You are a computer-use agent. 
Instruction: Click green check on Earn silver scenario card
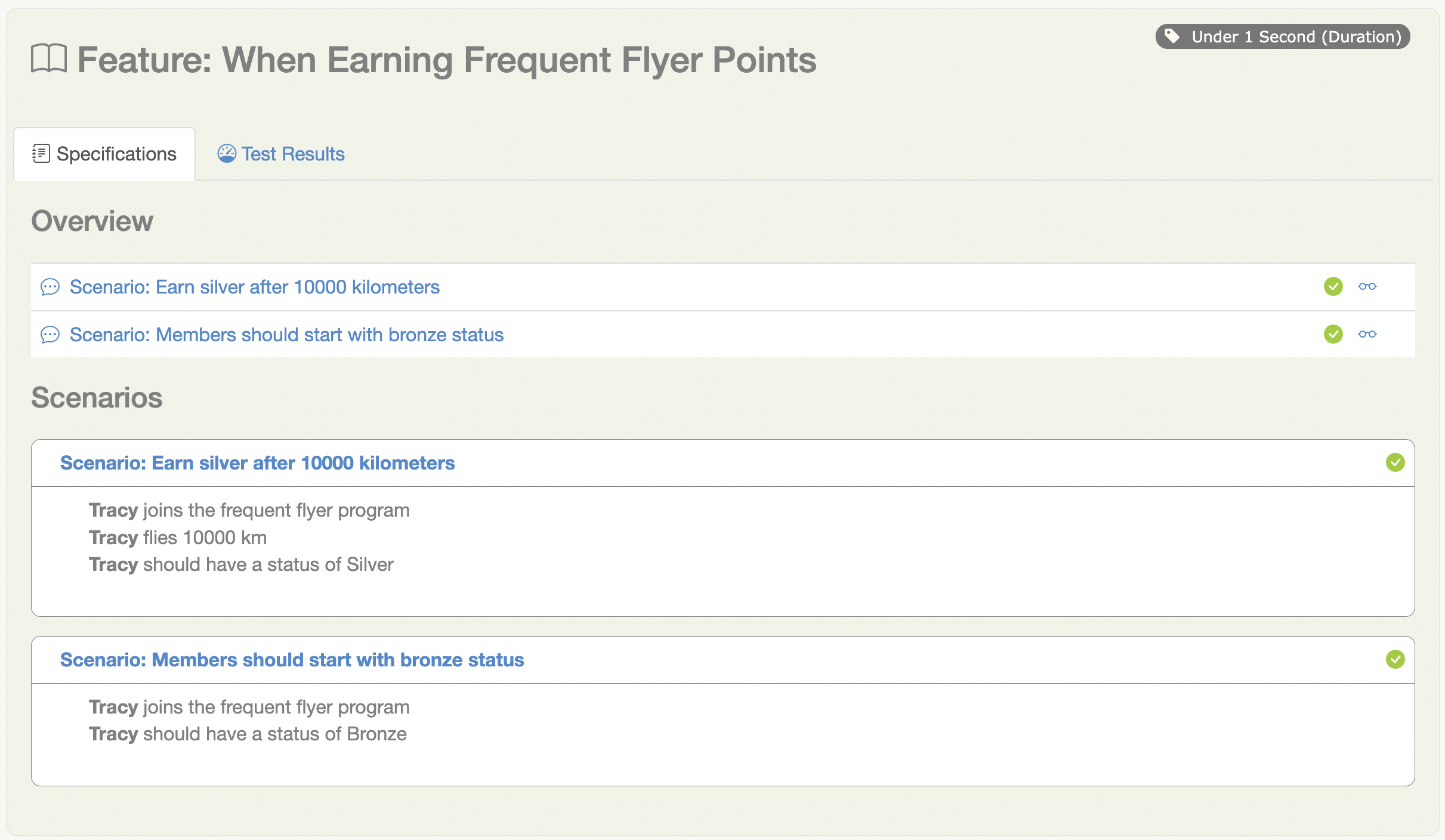[1395, 462]
